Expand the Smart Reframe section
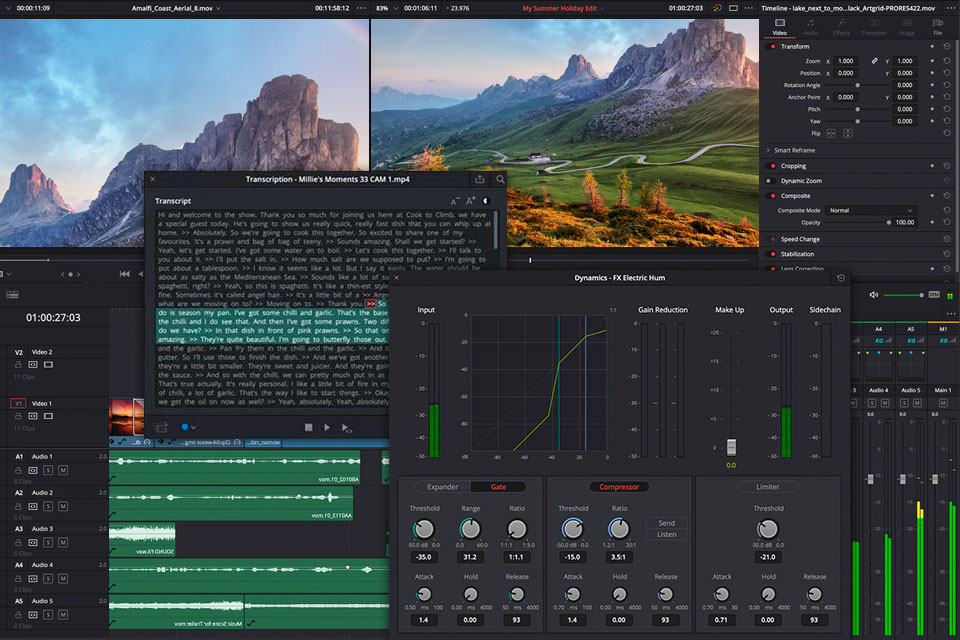Viewport: 960px width, 640px height. click(x=768, y=150)
